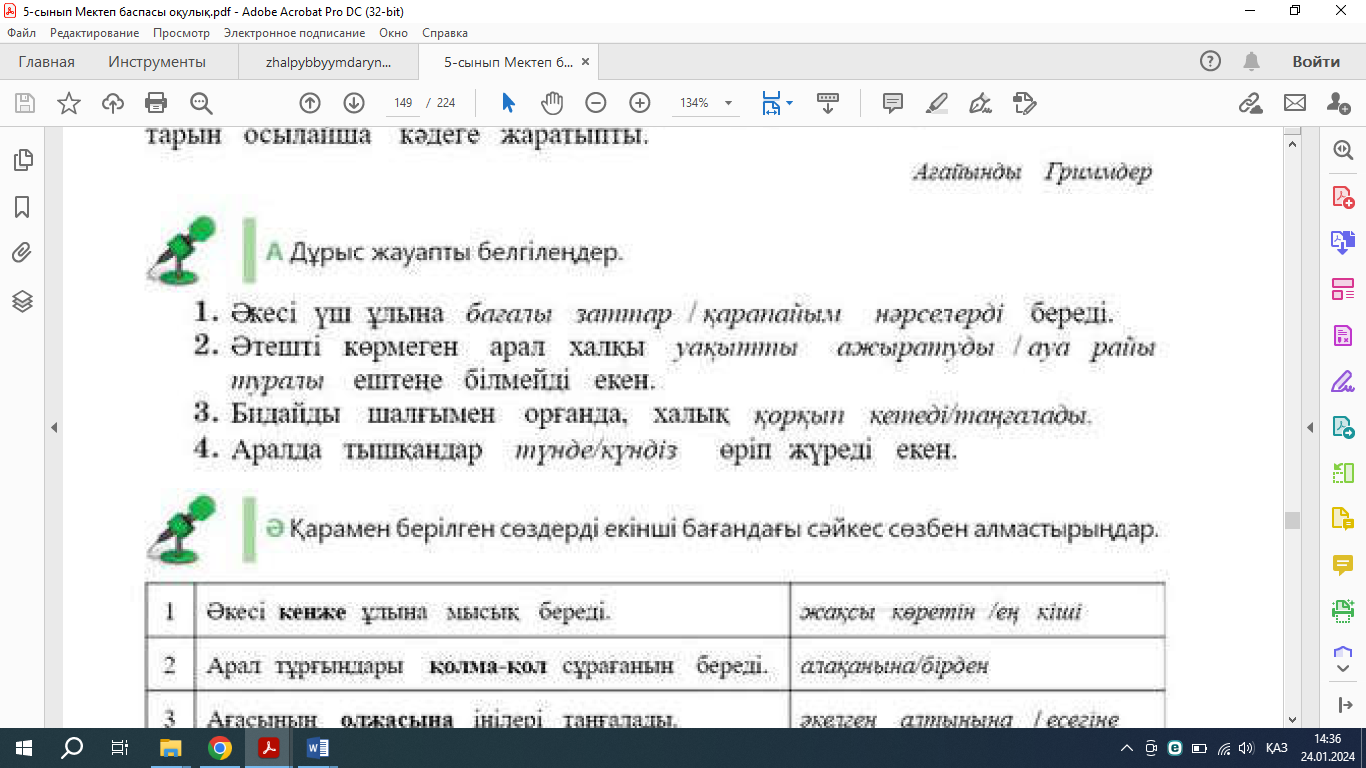The width and height of the screenshot is (1366, 768).
Task: Open the search tools magnifier in the right pane
Action: [x=1343, y=150]
